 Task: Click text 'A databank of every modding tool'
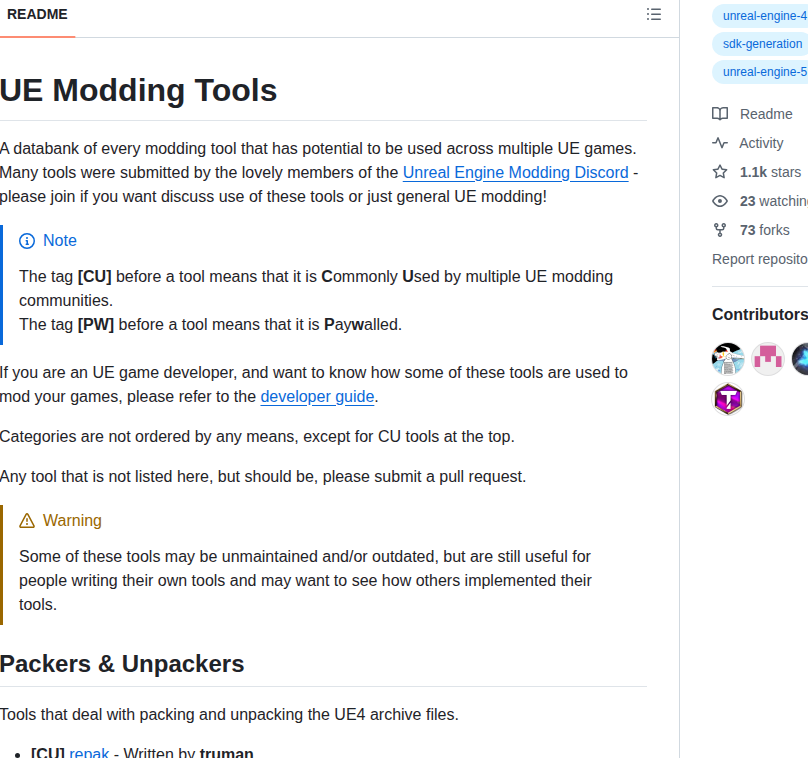click(118, 148)
